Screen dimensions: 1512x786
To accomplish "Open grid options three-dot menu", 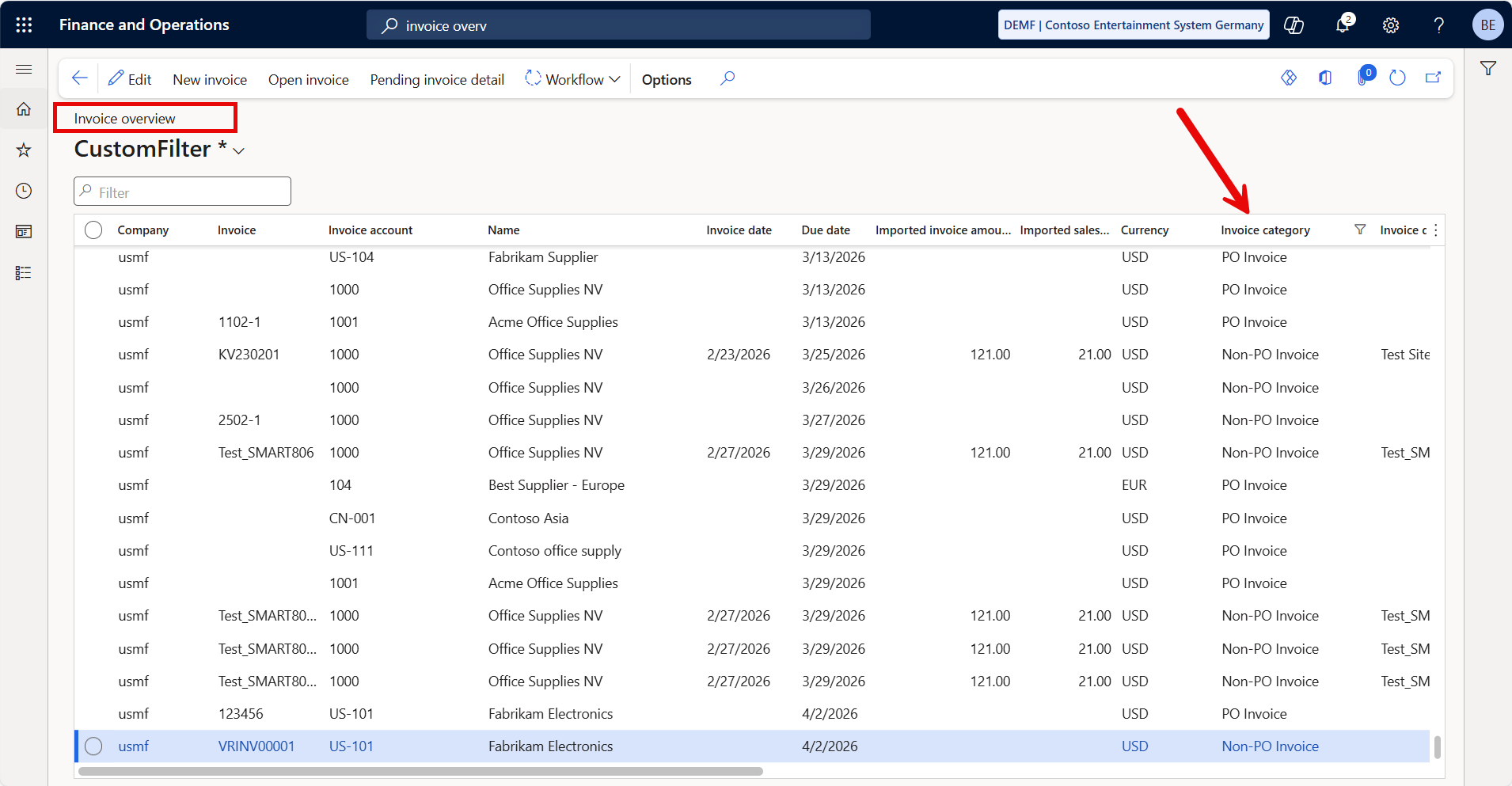I will [1436, 230].
